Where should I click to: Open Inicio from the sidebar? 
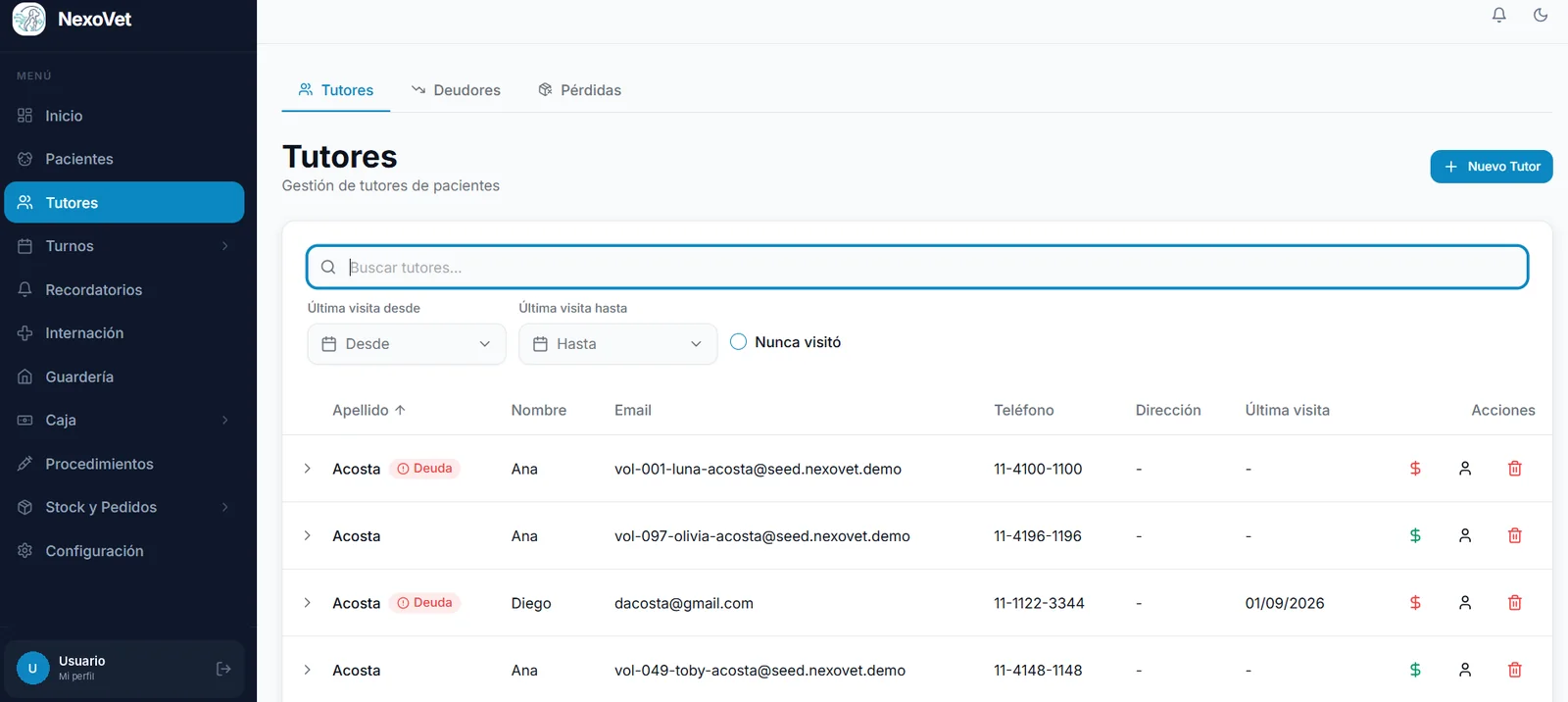click(x=124, y=116)
